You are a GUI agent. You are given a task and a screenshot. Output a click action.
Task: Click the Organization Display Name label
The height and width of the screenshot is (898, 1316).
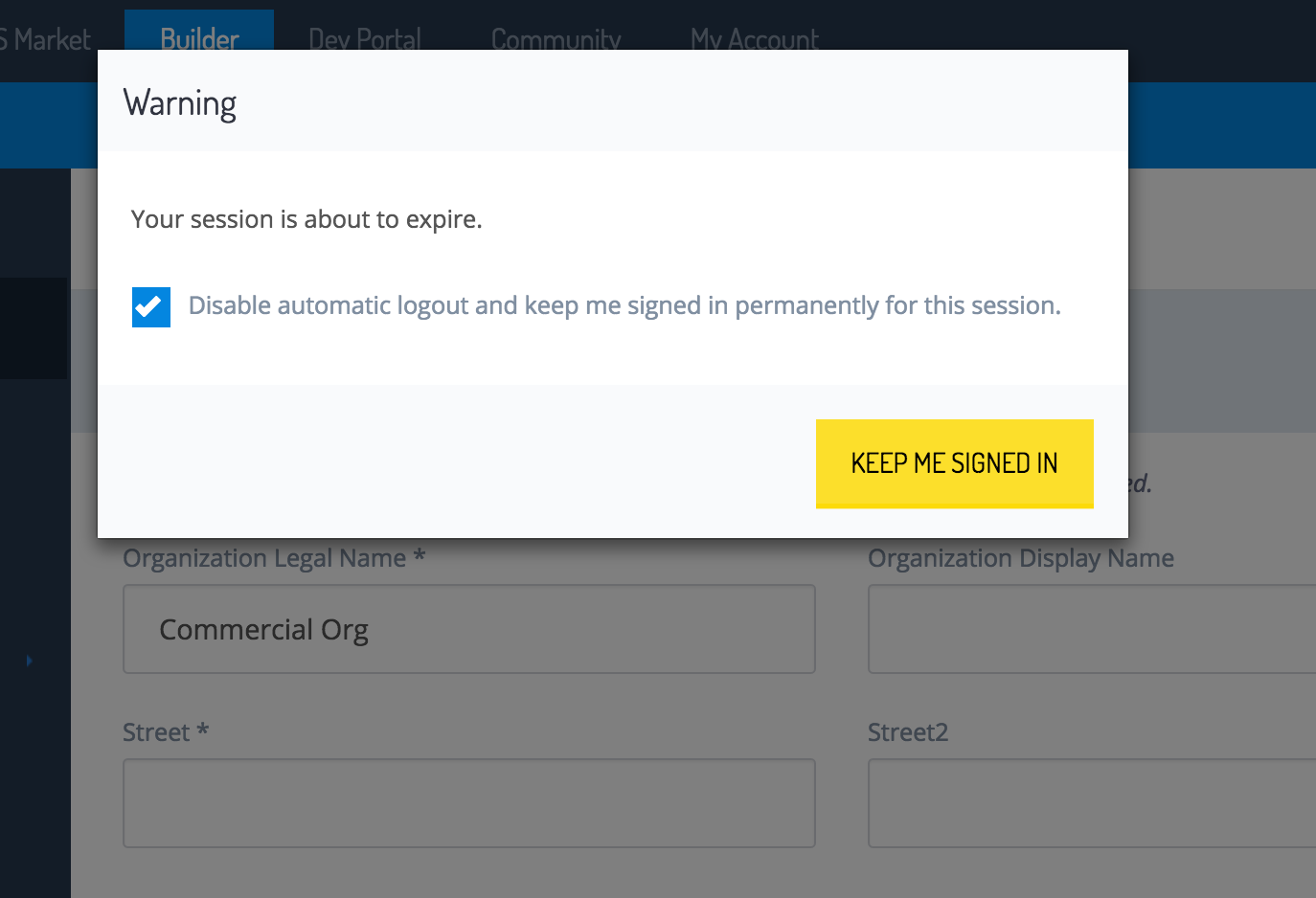tap(1021, 558)
